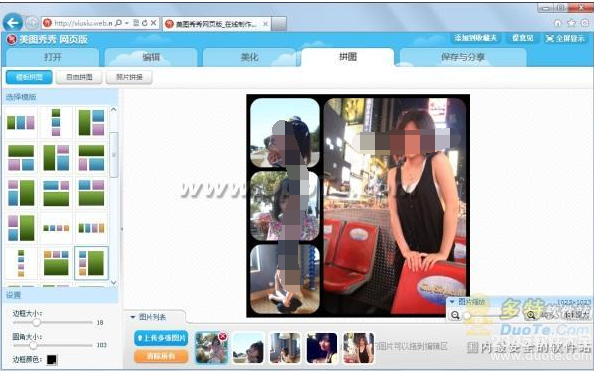594x371 pixels.
Task: Click the browser favorites star icon
Action: [x=571, y=23]
